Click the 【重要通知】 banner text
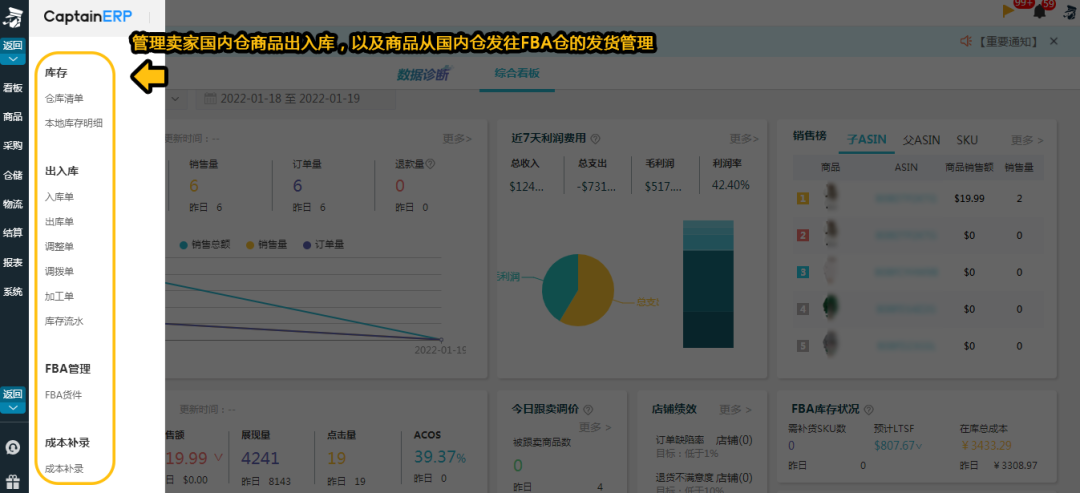The width and height of the screenshot is (1080, 493). click(1008, 41)
